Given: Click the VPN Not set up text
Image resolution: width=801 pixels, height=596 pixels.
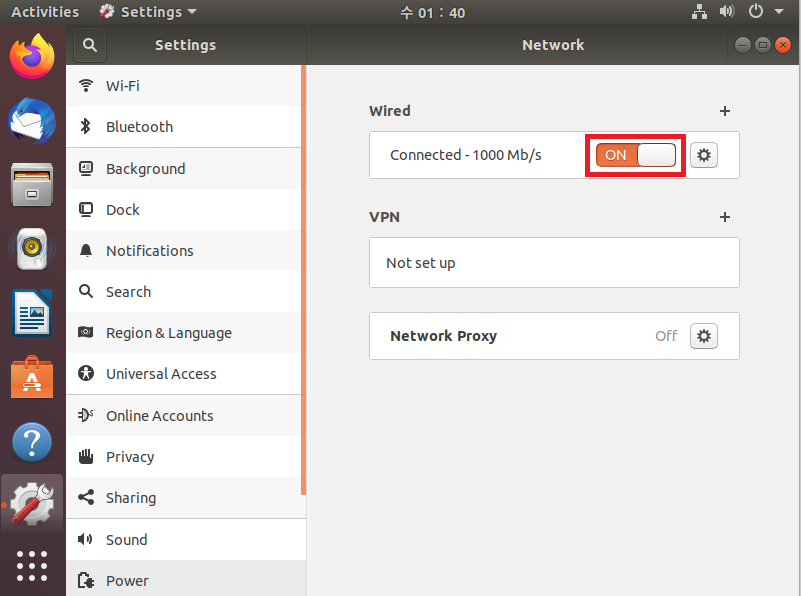Looking at the screenshot, I should (420, 263).
